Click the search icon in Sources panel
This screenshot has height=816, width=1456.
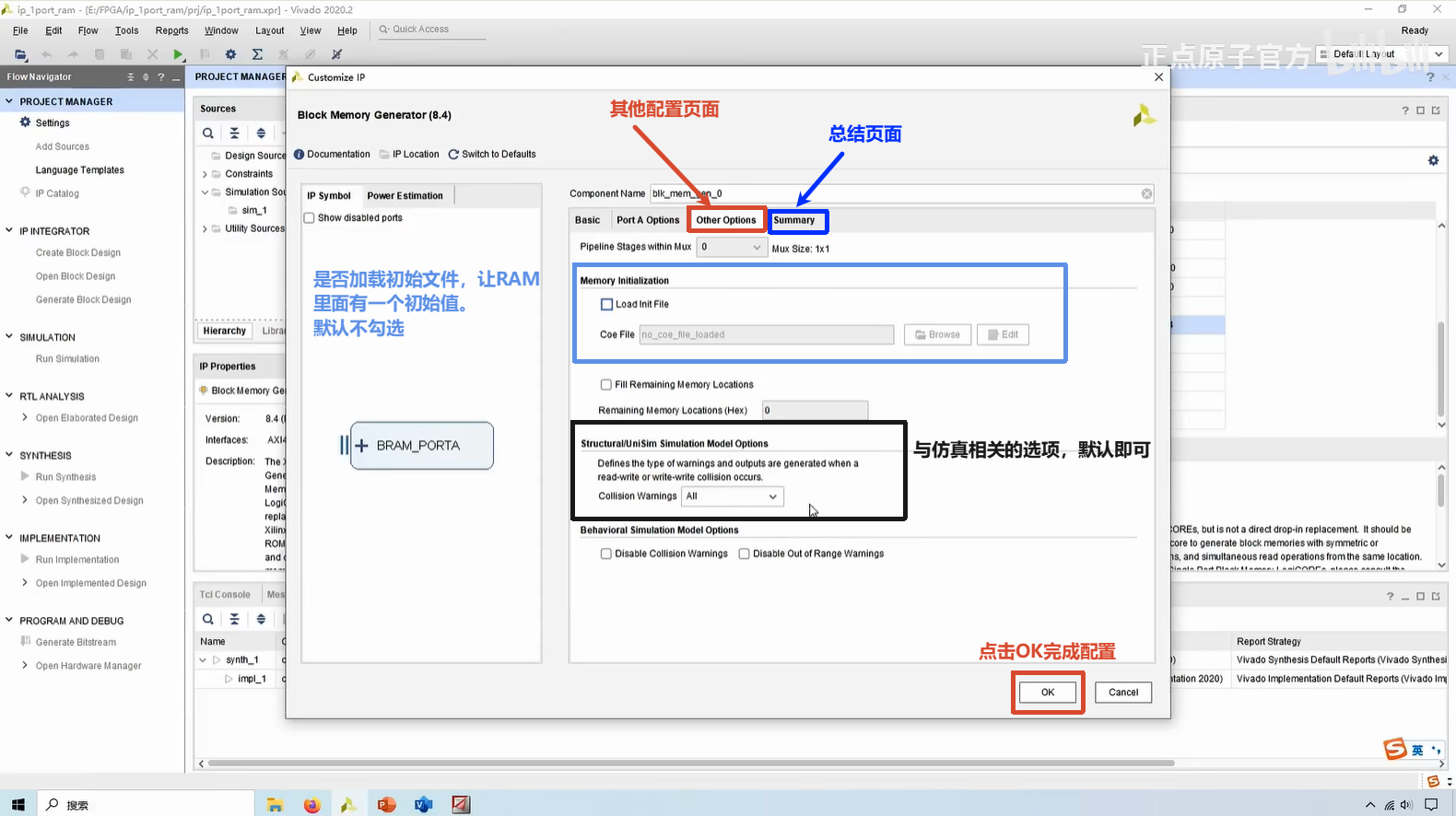pyautogui.click(x=208, y=134)
